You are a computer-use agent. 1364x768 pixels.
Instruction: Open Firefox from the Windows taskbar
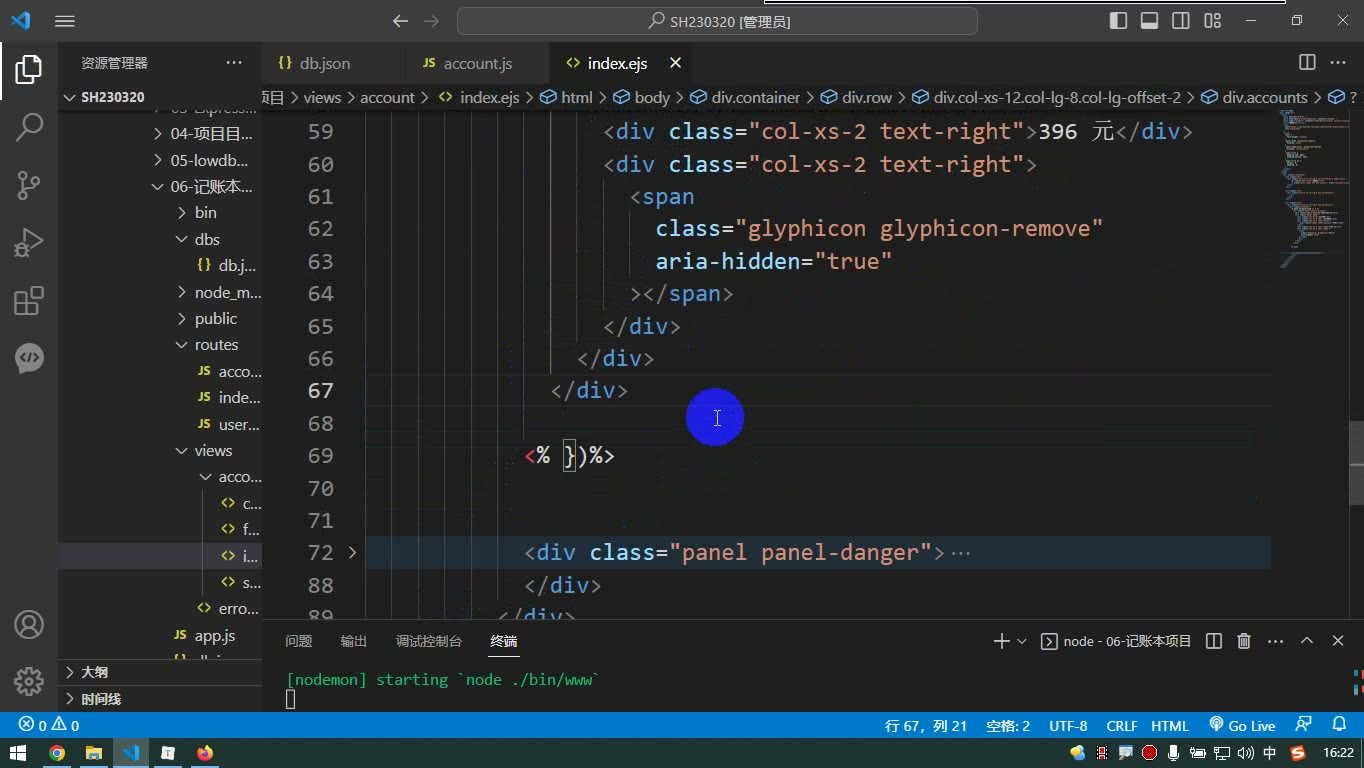point(205,753)
